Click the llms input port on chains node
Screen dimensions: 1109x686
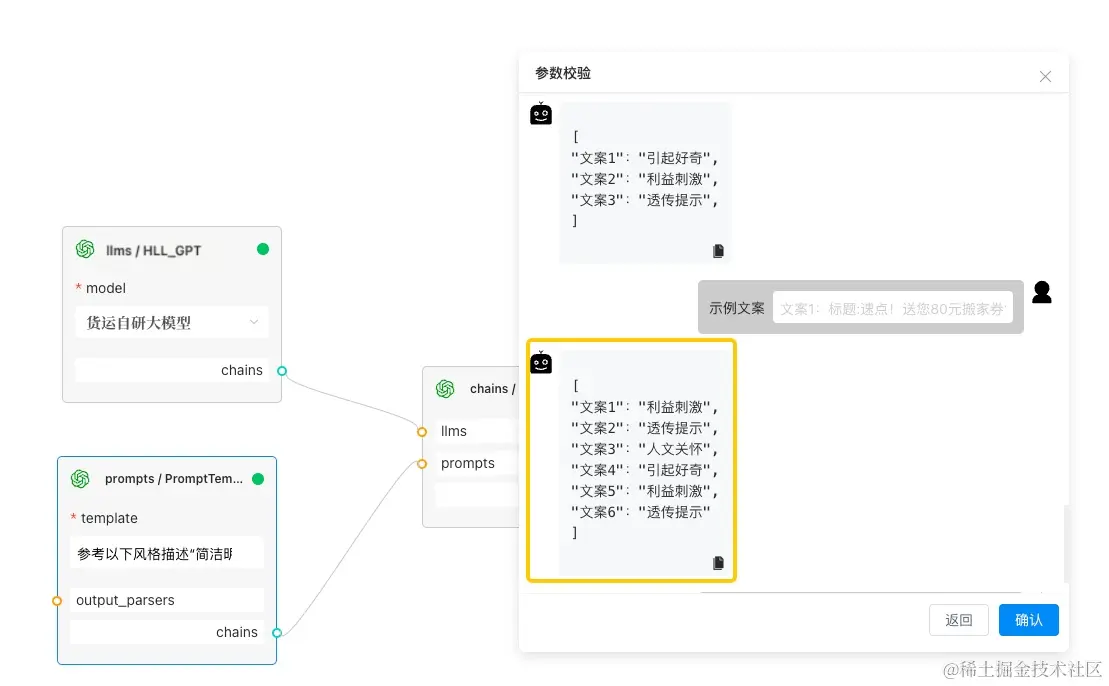coord(422,431)
